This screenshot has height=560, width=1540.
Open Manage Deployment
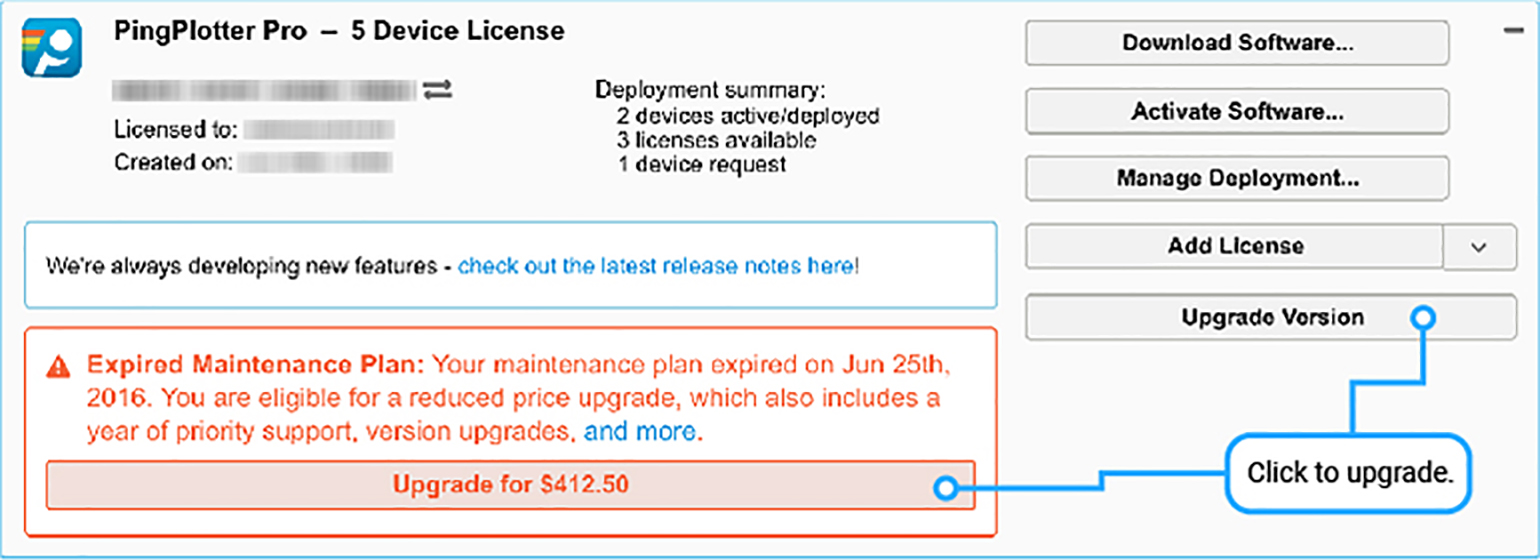click(1237, 179)
